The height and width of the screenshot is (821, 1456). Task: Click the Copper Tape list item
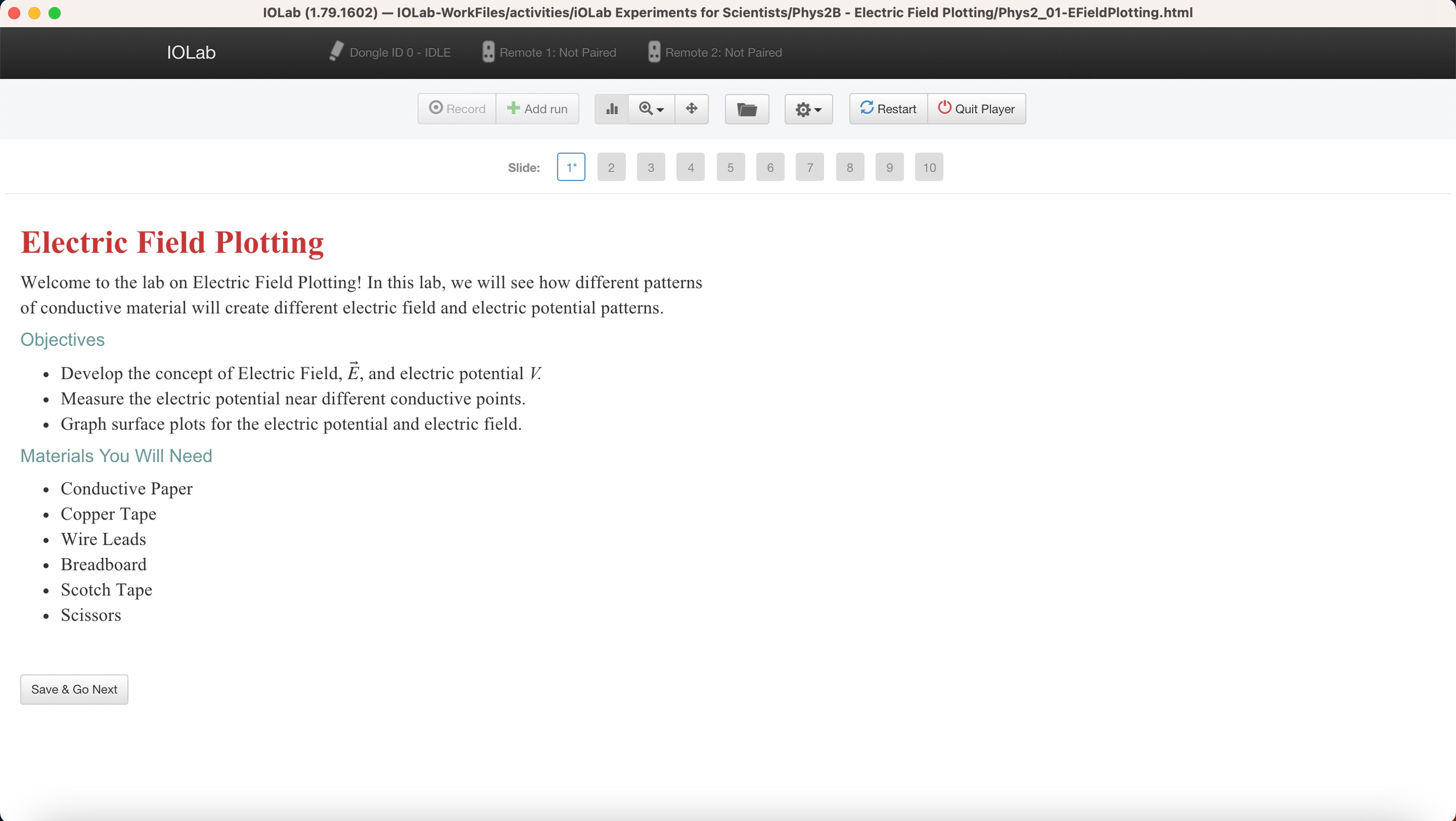coord(108,514)
